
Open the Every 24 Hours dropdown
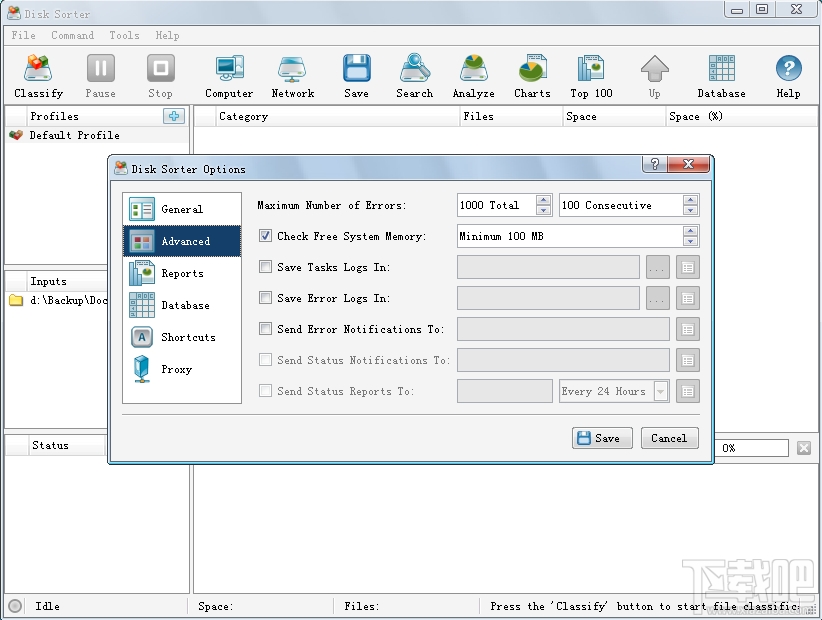coord(661,391)
